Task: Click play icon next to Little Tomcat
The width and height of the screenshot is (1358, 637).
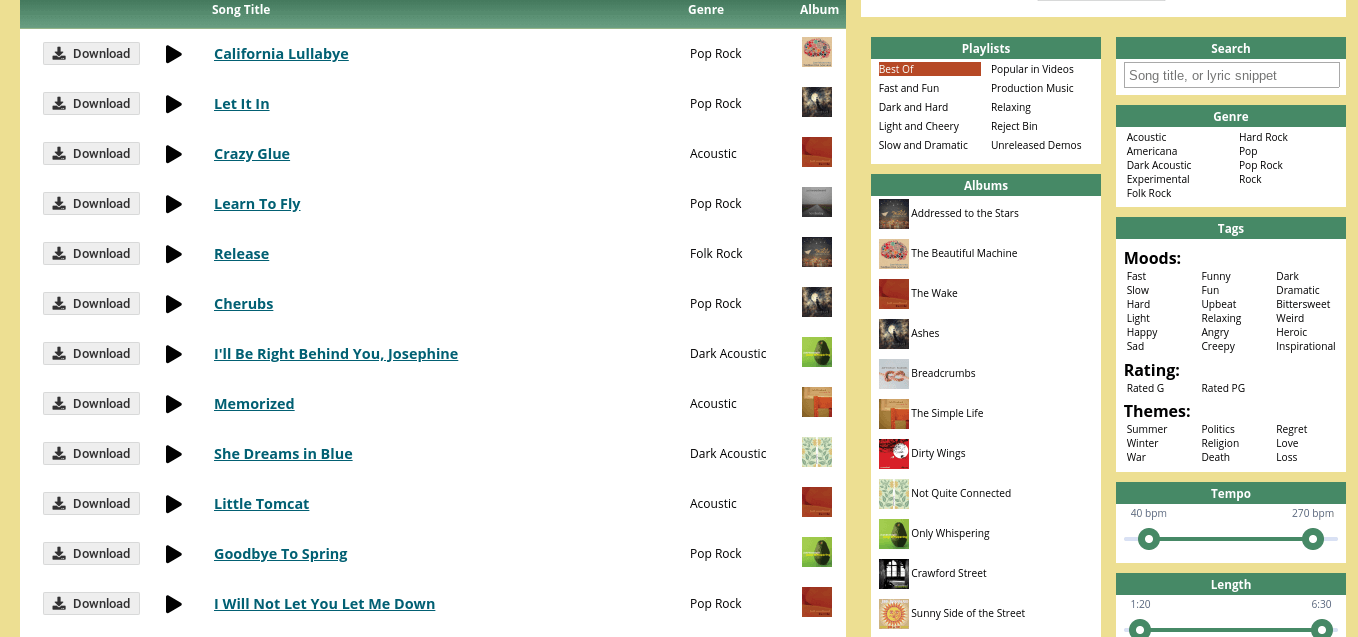Action: [174, 504]
